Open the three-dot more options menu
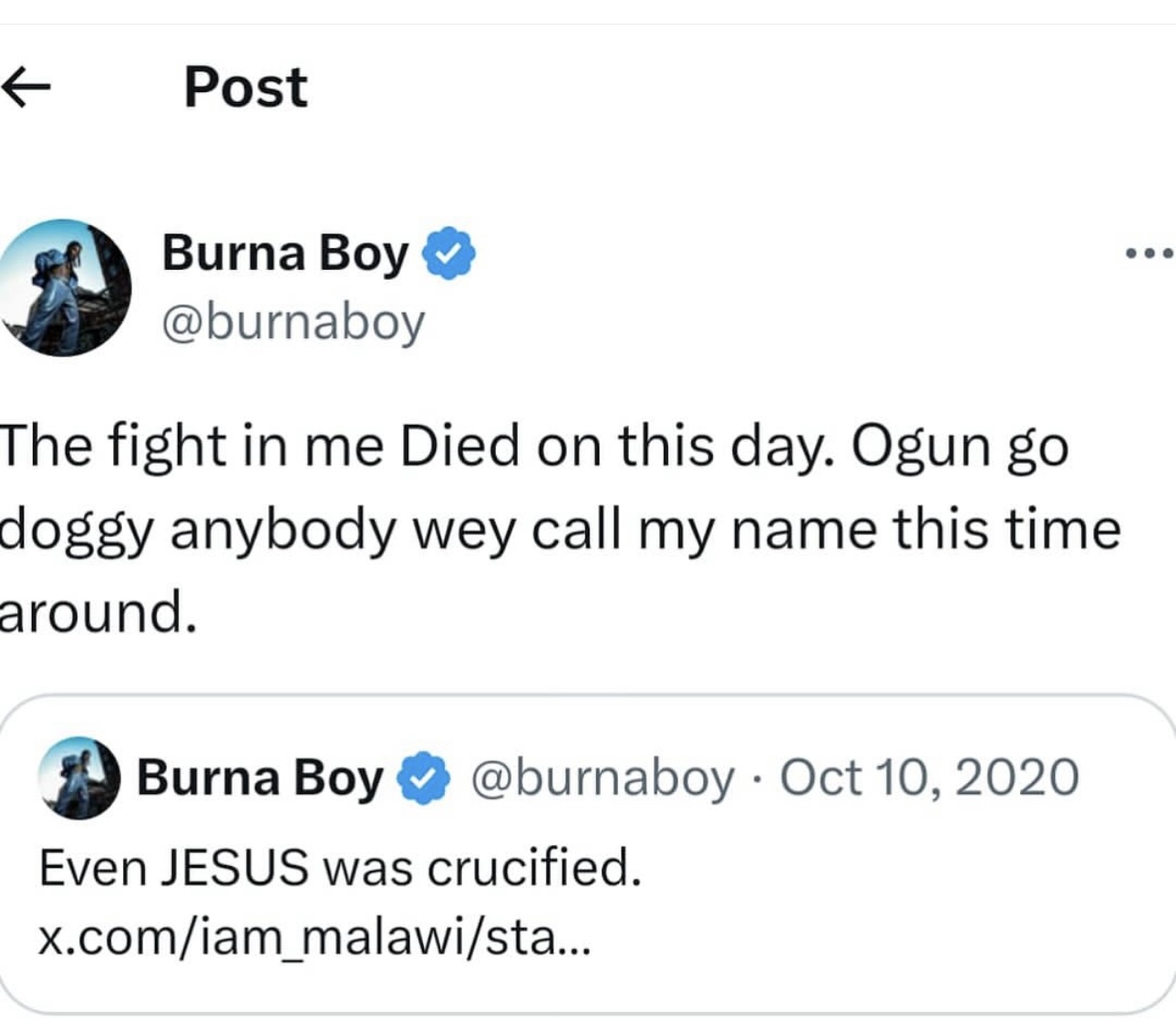The image size is (1176, 1030). [1149, 254]
